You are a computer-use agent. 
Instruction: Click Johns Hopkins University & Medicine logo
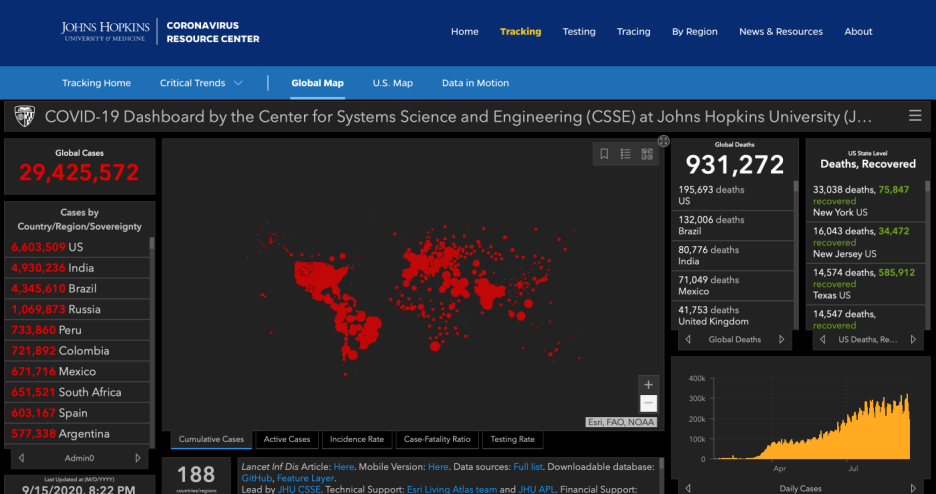point(105,32)
